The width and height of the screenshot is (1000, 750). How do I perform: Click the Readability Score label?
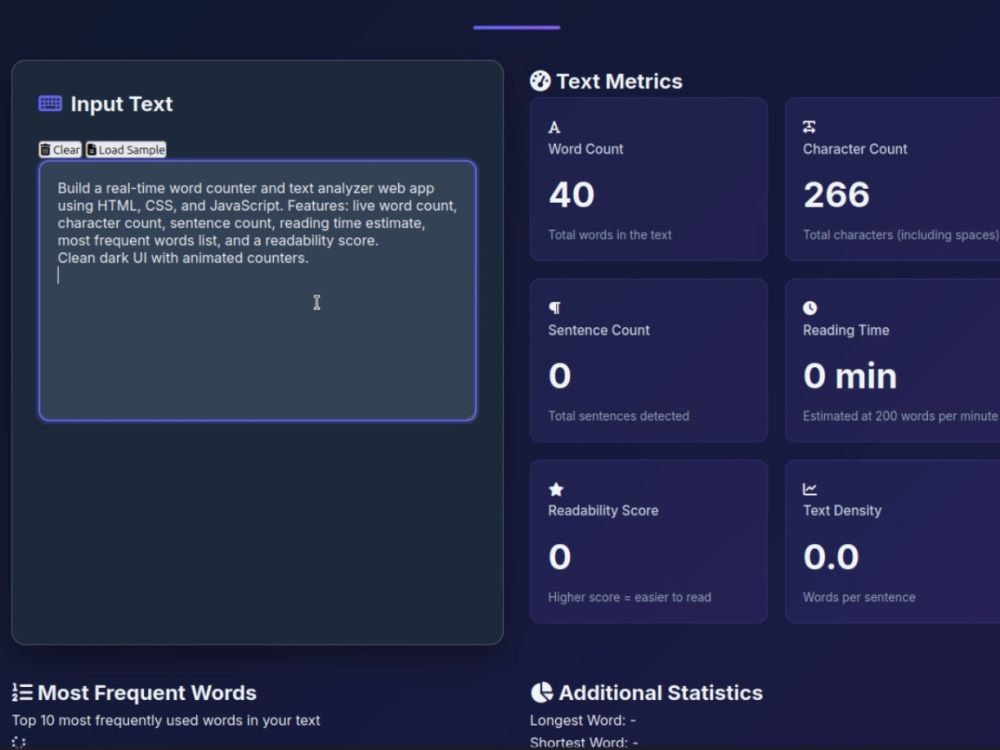click(603, 511)
